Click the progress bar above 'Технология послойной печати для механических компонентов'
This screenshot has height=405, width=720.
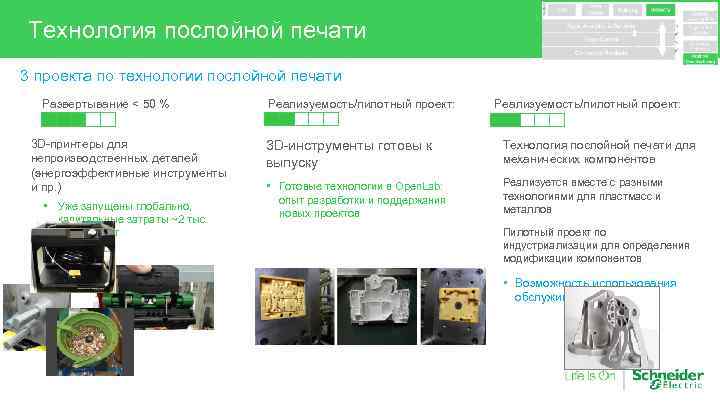click(527, 120)
